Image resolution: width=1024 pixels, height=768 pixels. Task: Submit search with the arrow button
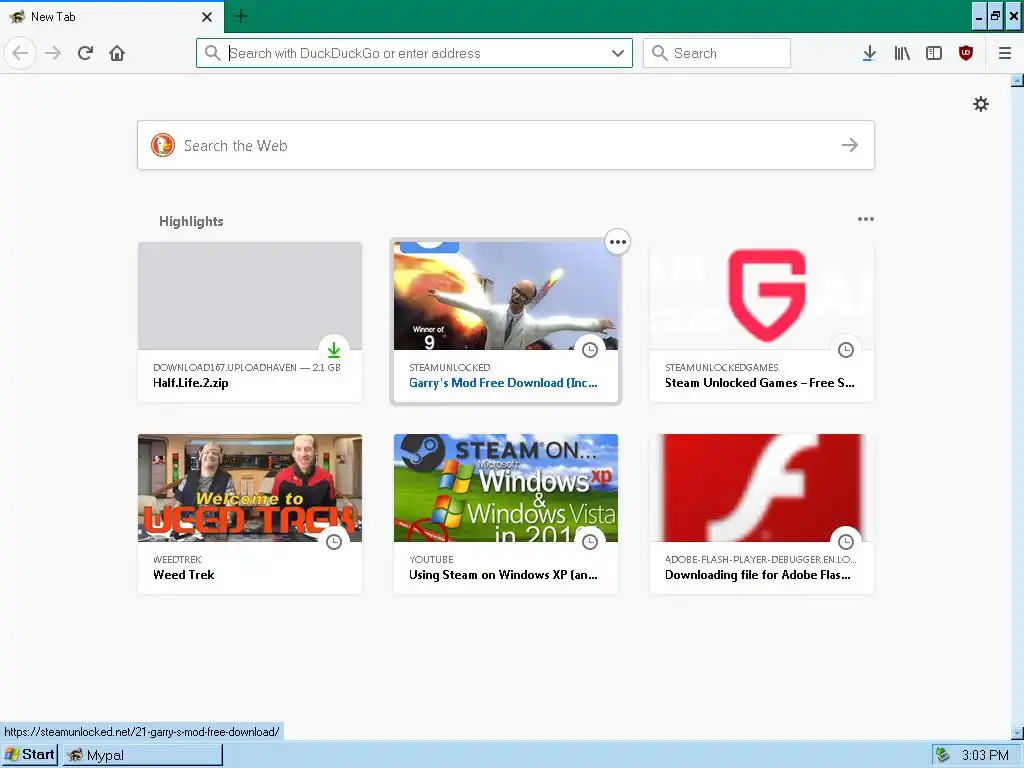(850, 145)
